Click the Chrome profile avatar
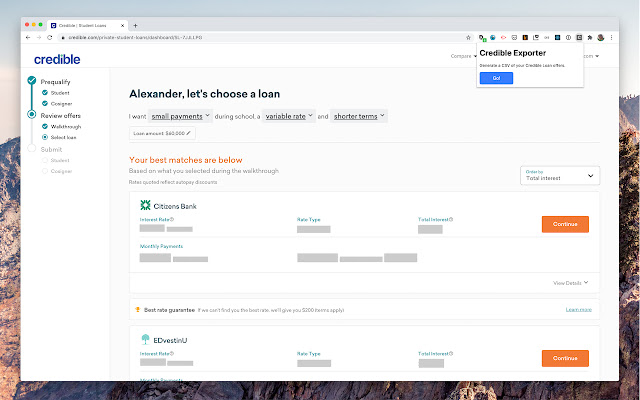This screenshot has height=400, width=640. click(600, 38)
